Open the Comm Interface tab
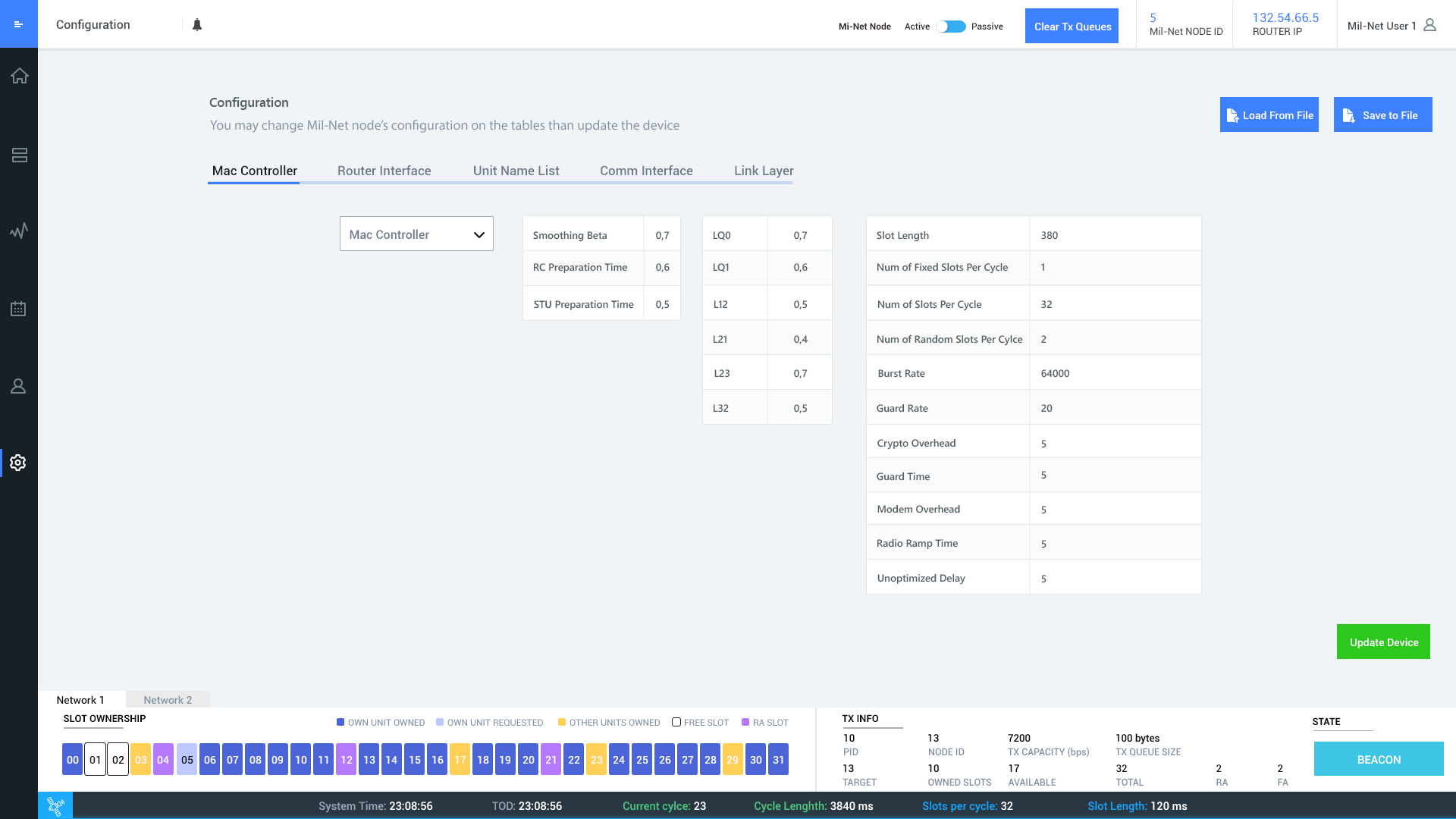The height and width of the screenshot is (819, 1456). (x=646, y=171)
